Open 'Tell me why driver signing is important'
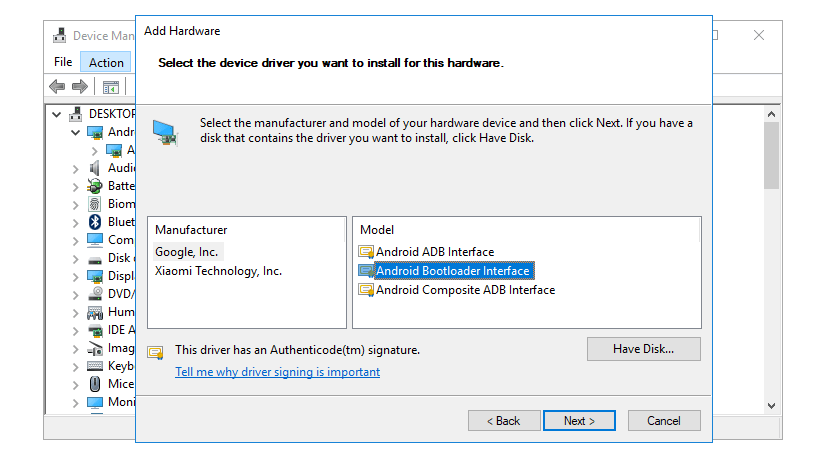This screenshot has width=822, height=467. point(277,372)
